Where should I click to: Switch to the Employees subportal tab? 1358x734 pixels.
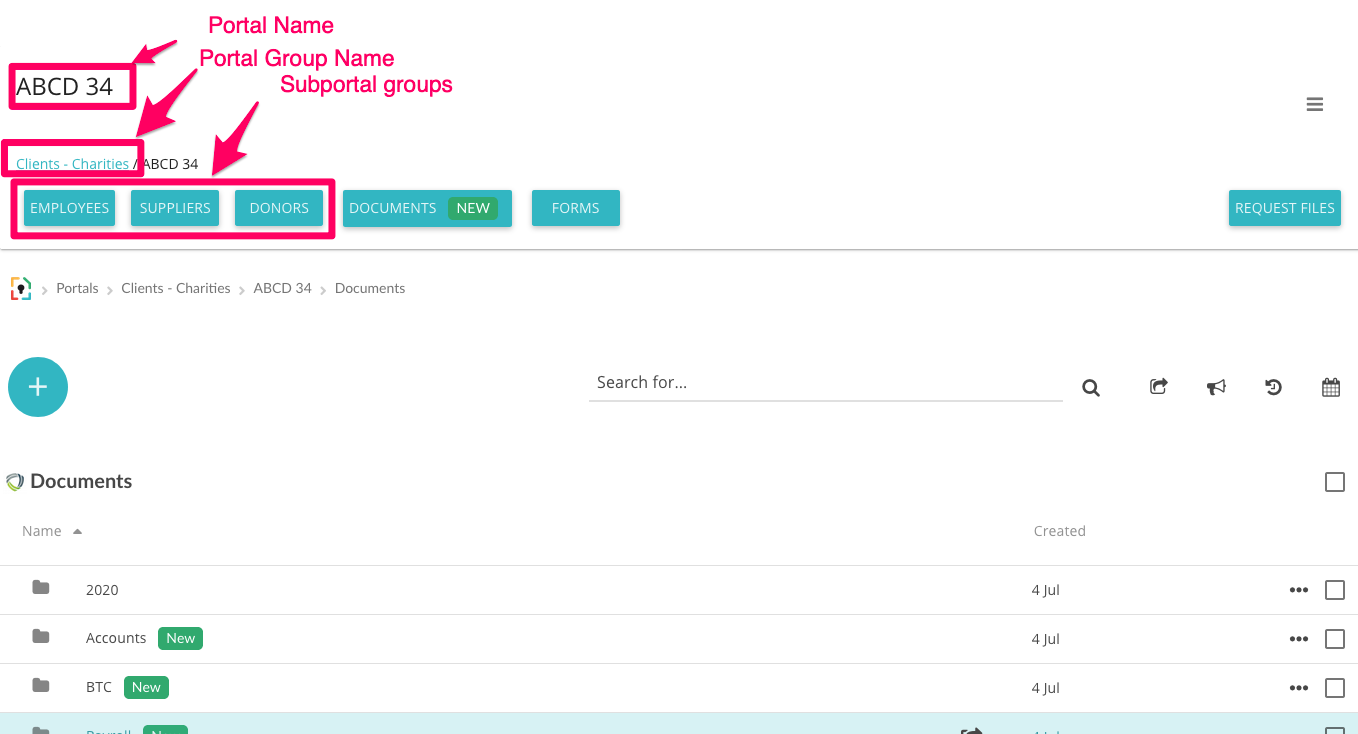pyautogui.click(x=69, y=208)
